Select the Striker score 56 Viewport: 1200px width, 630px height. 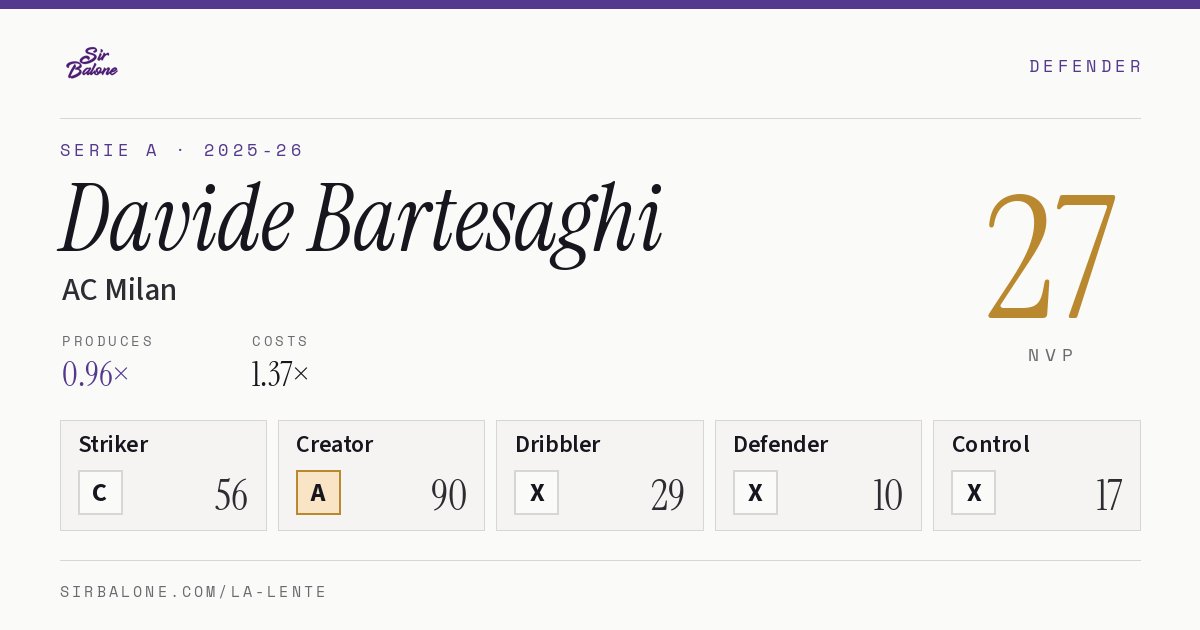click(x=231, y=495)
